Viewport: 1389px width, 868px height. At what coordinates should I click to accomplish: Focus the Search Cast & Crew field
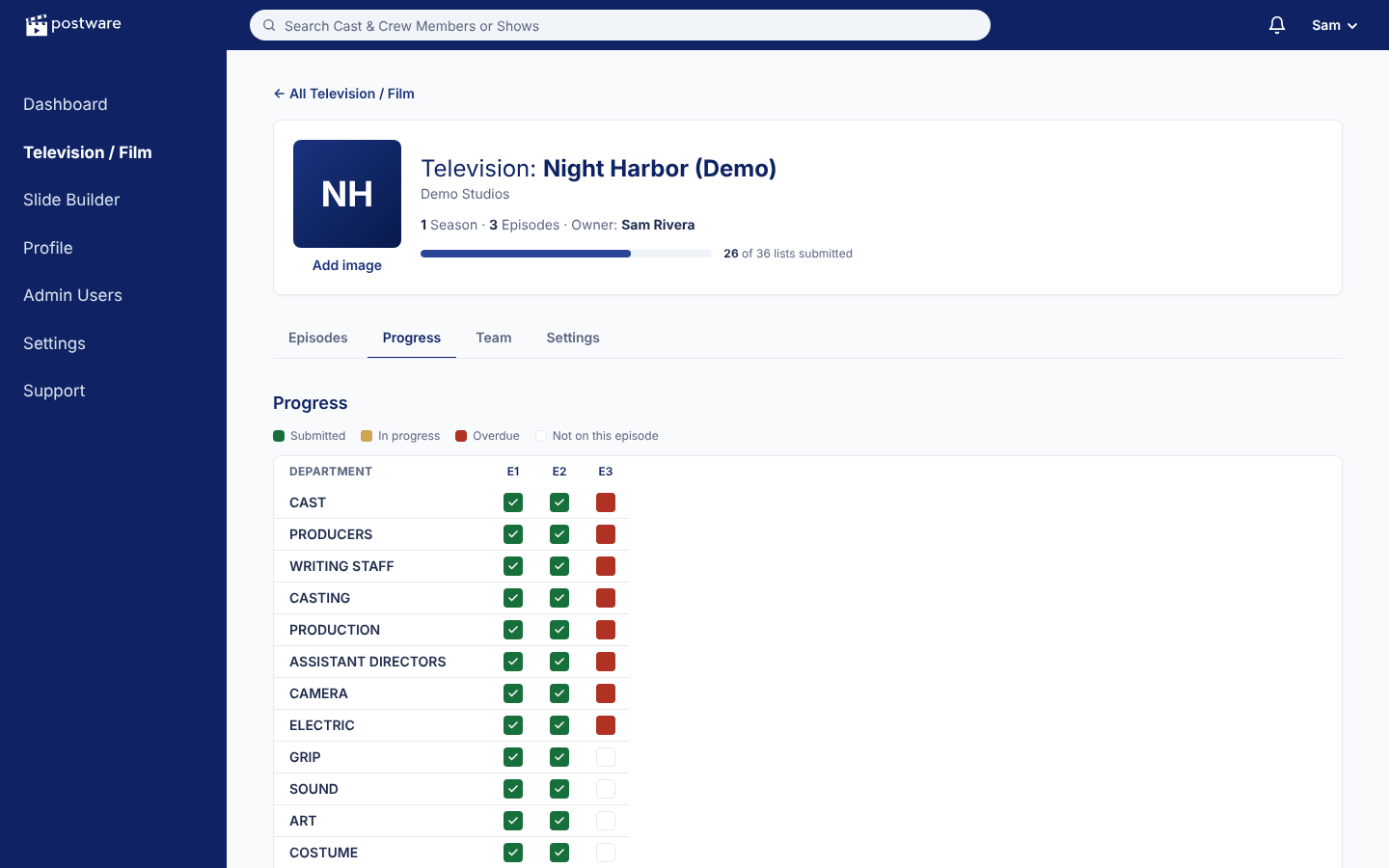tap(620, 25)
